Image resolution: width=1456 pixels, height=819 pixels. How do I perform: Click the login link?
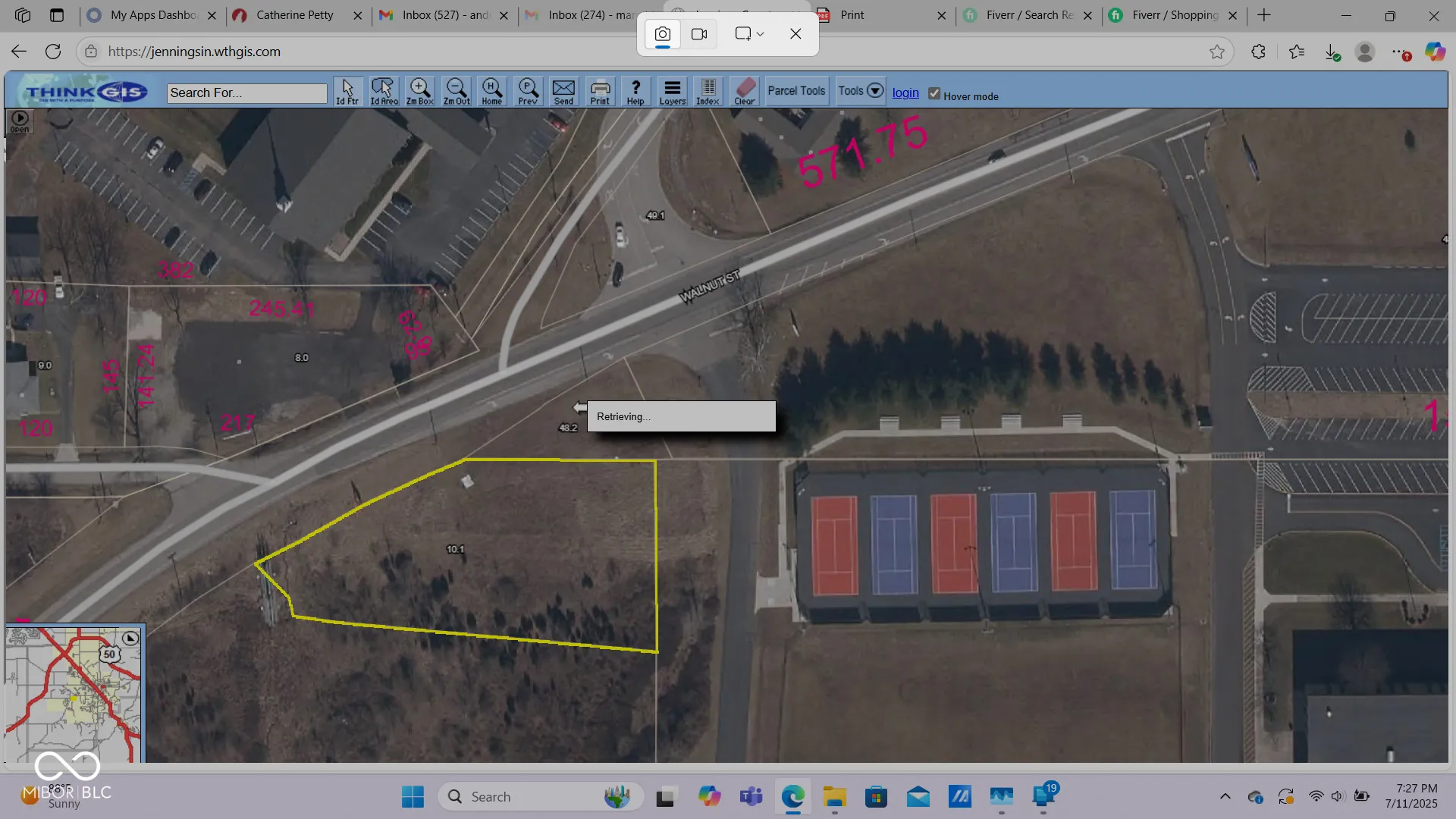905,93
